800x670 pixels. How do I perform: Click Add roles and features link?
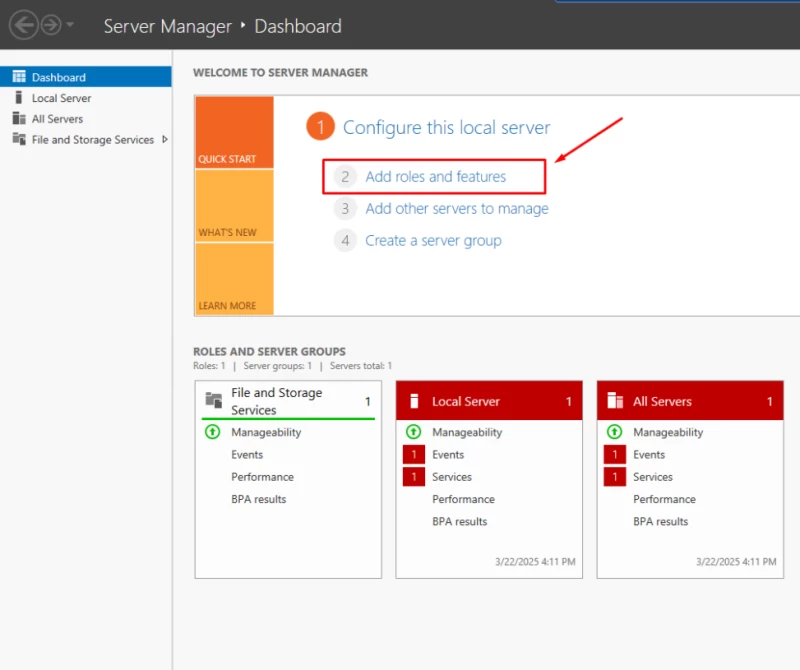click(435, 177)
